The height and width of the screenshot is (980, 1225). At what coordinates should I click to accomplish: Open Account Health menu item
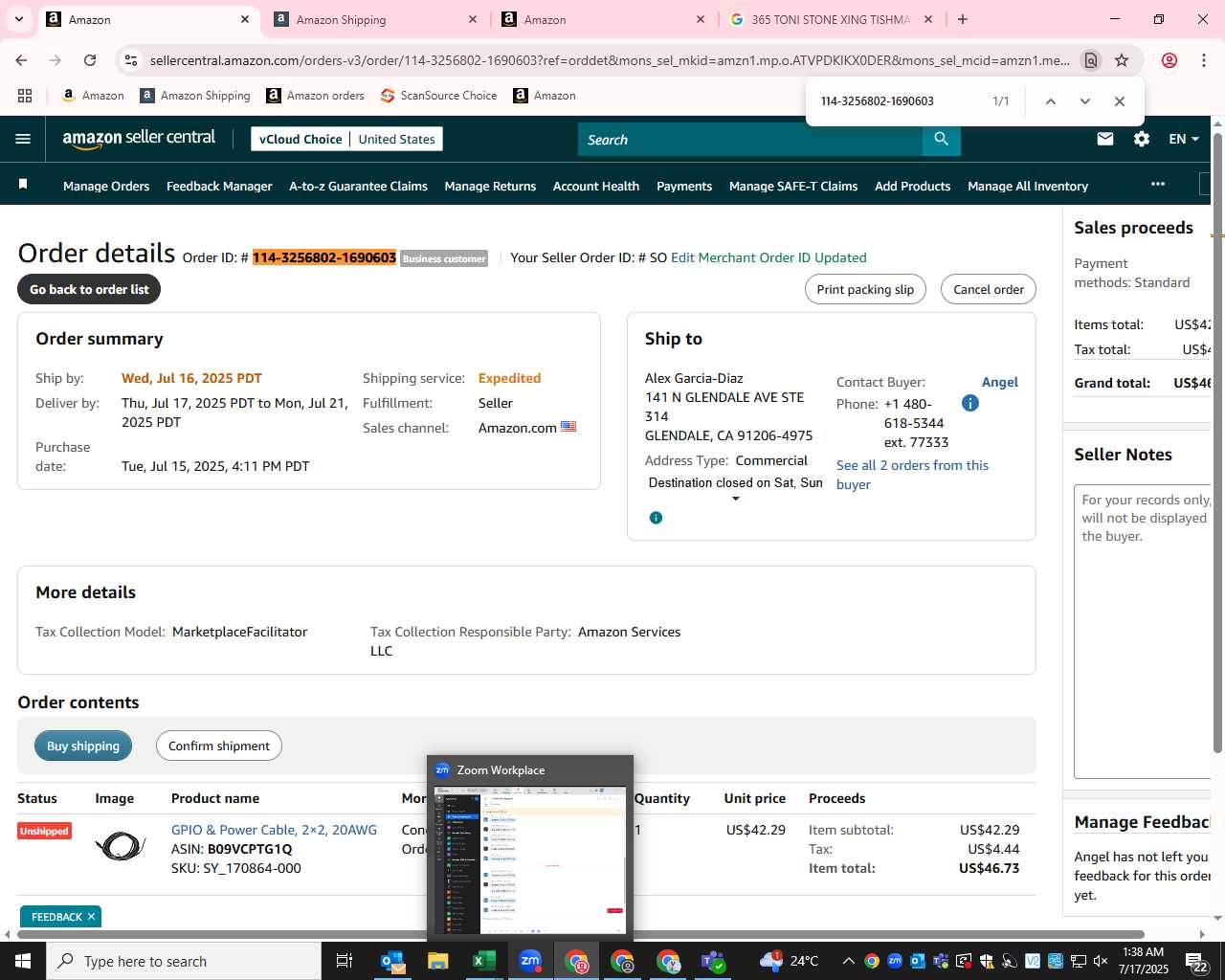[596, 186]
